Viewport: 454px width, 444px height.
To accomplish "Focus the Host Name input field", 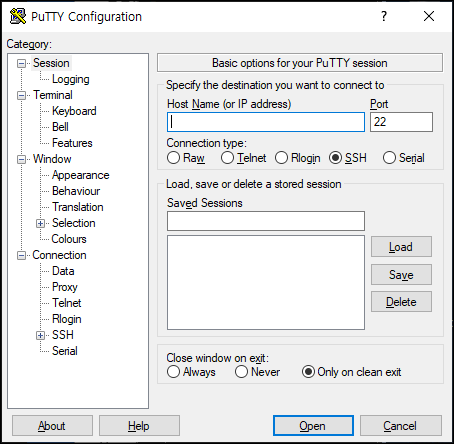I will point(266,122).
